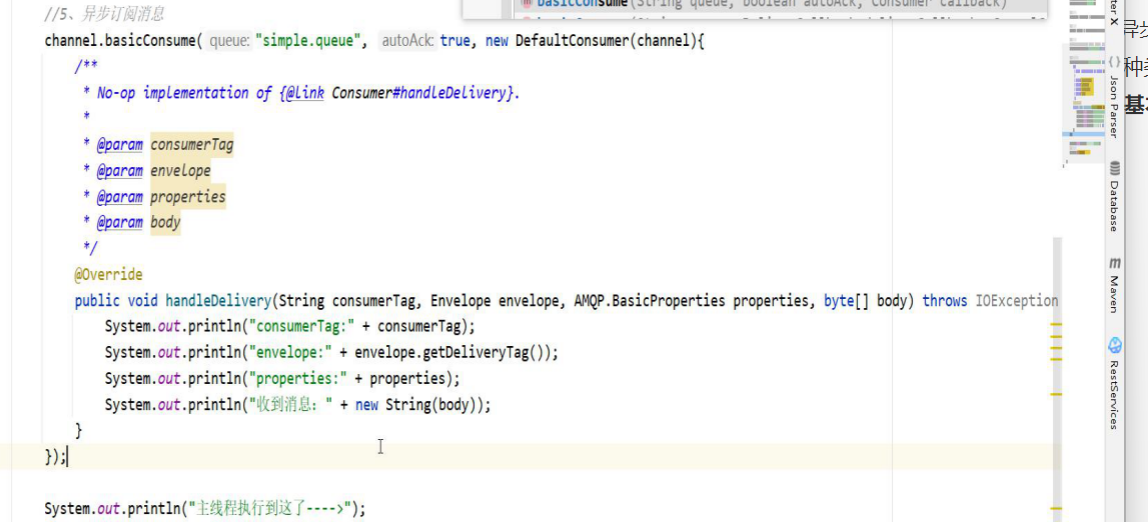The width and height of the screenshot is (1148, 522).
Task: Click @link tag in Javadoc comment
Action: [304, 93]
